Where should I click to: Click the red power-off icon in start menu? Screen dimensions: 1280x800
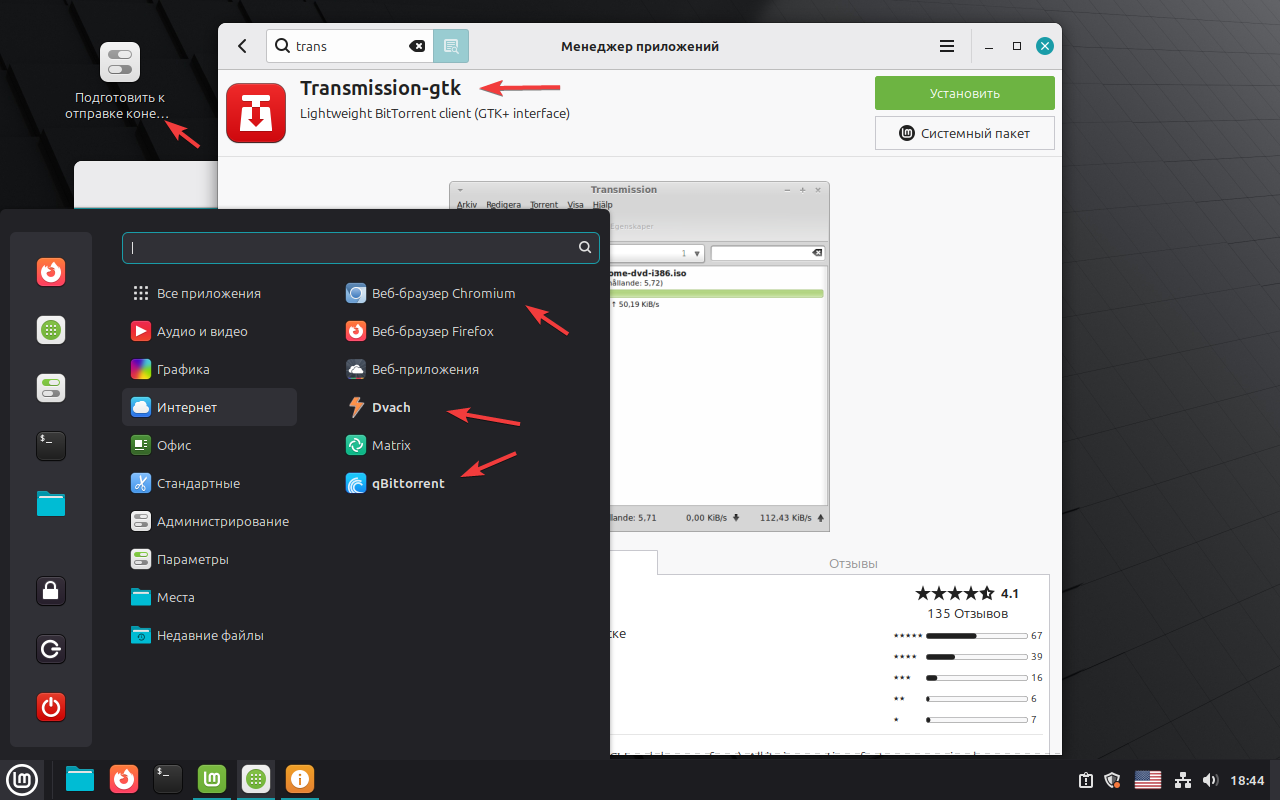coord(51,707)
